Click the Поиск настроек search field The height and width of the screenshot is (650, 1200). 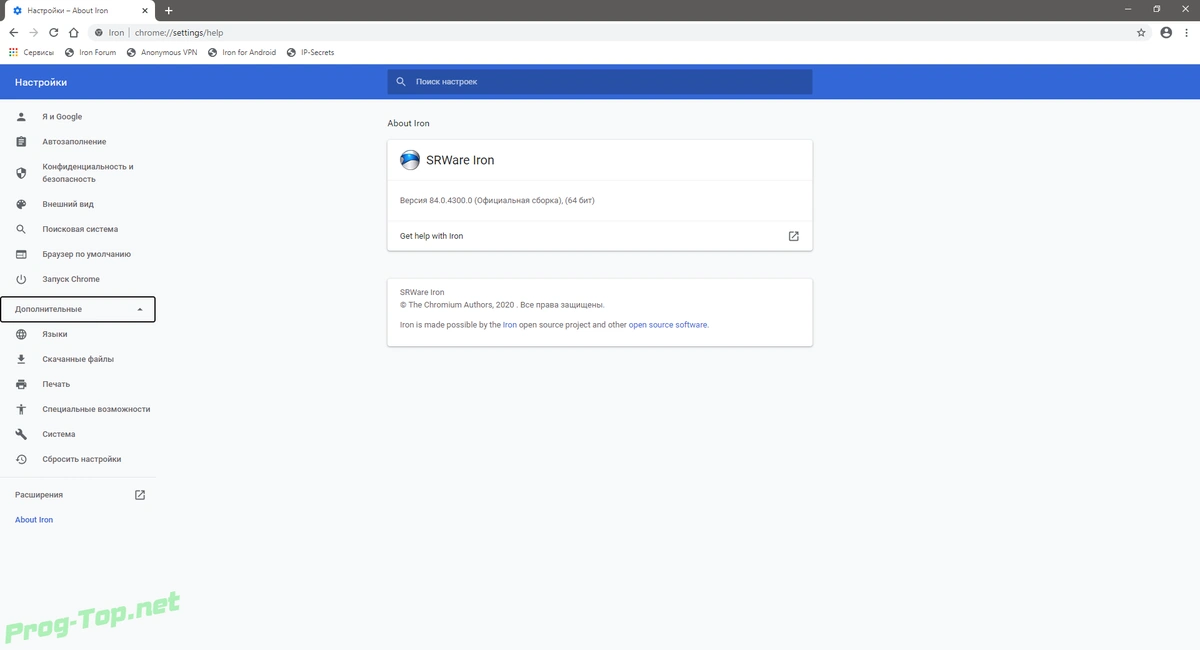coord(600,82)
